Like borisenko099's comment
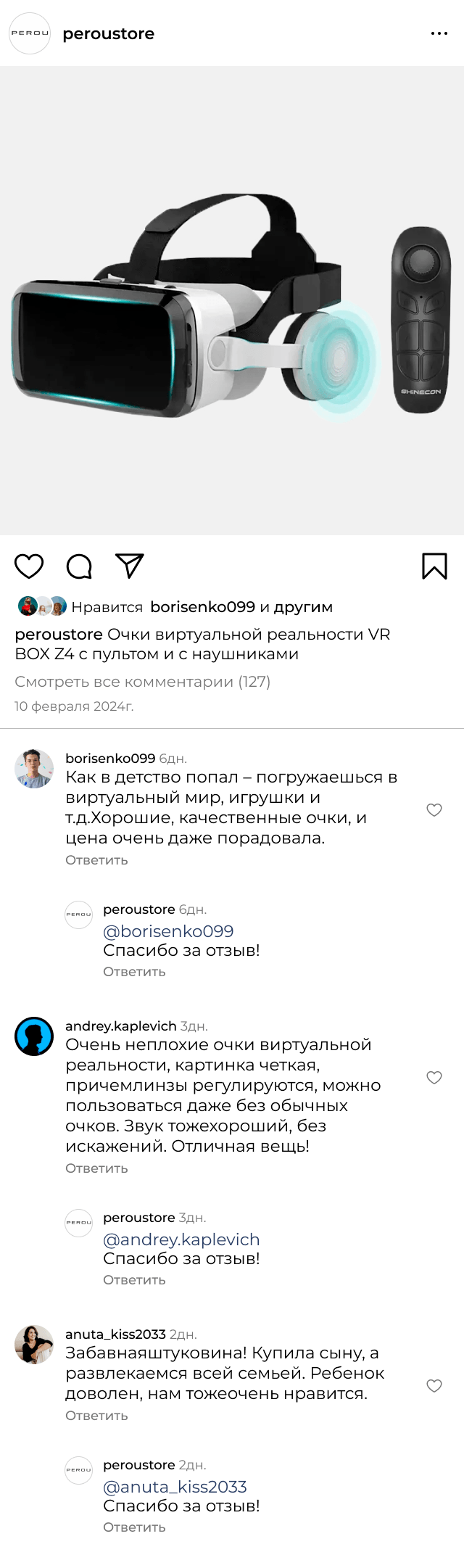 (434, 810)
